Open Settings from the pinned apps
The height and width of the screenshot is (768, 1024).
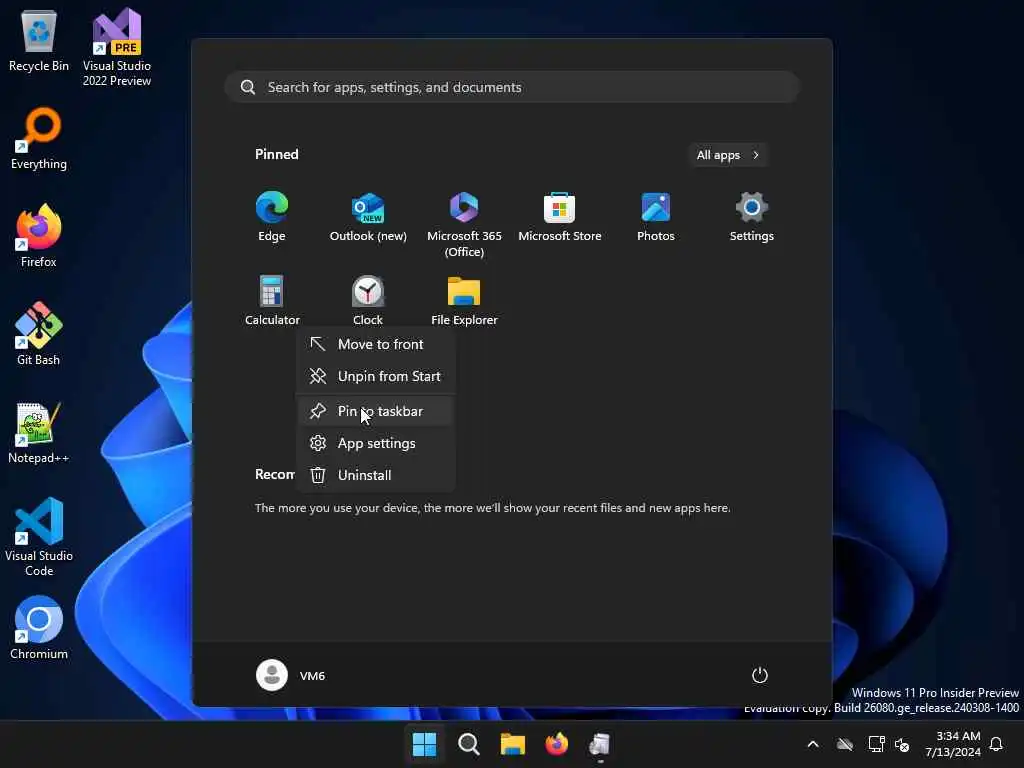[752, 217]
